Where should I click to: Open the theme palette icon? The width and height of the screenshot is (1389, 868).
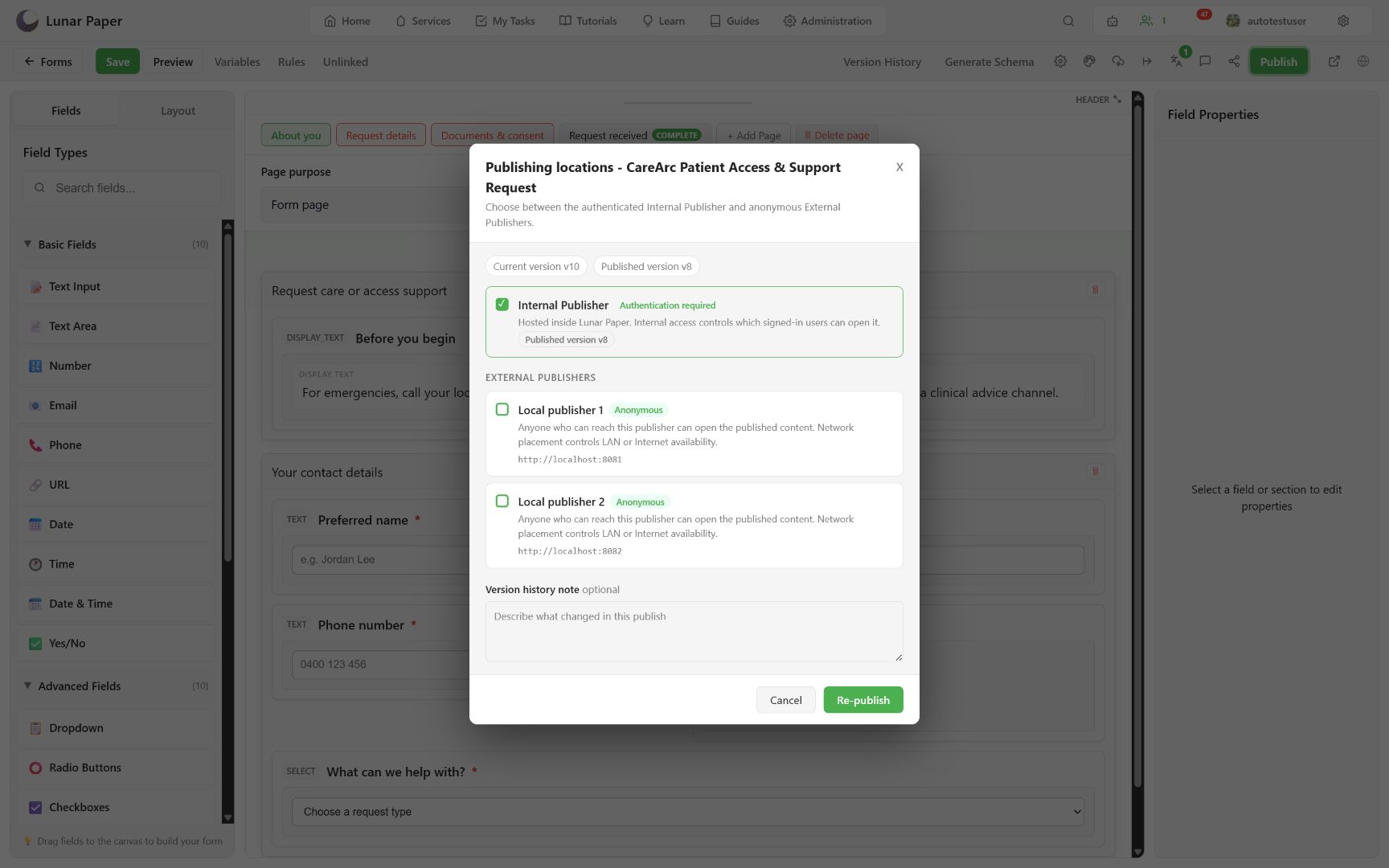1089,61
